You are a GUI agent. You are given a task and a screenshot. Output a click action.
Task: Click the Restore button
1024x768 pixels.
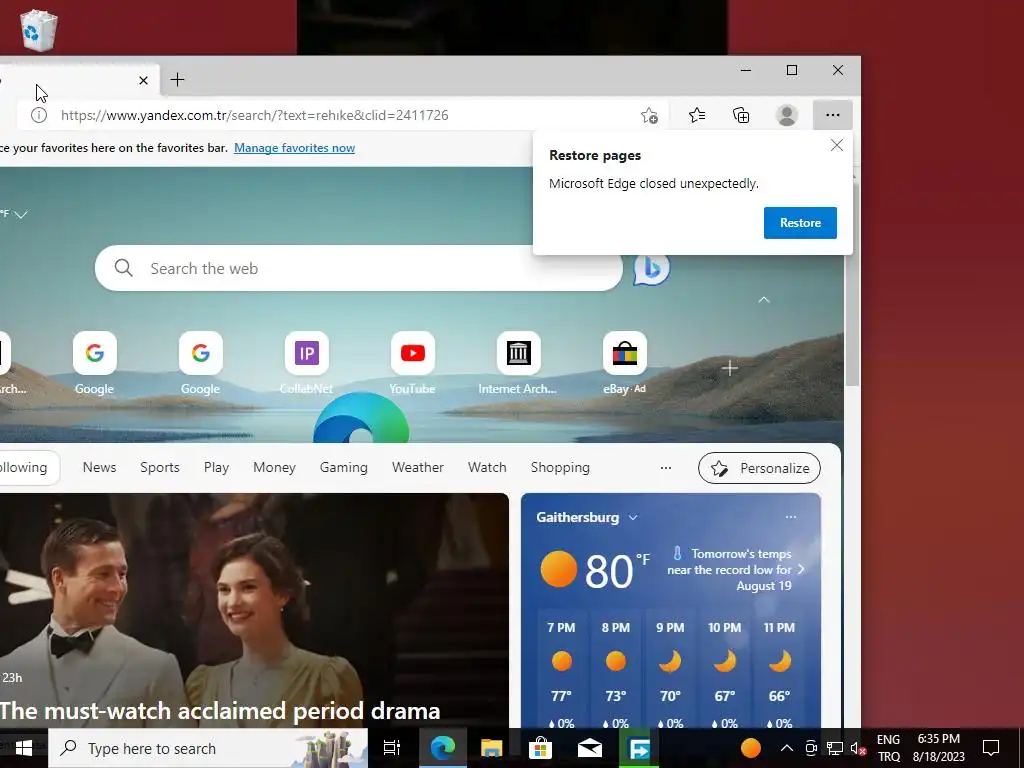[800, 223]
